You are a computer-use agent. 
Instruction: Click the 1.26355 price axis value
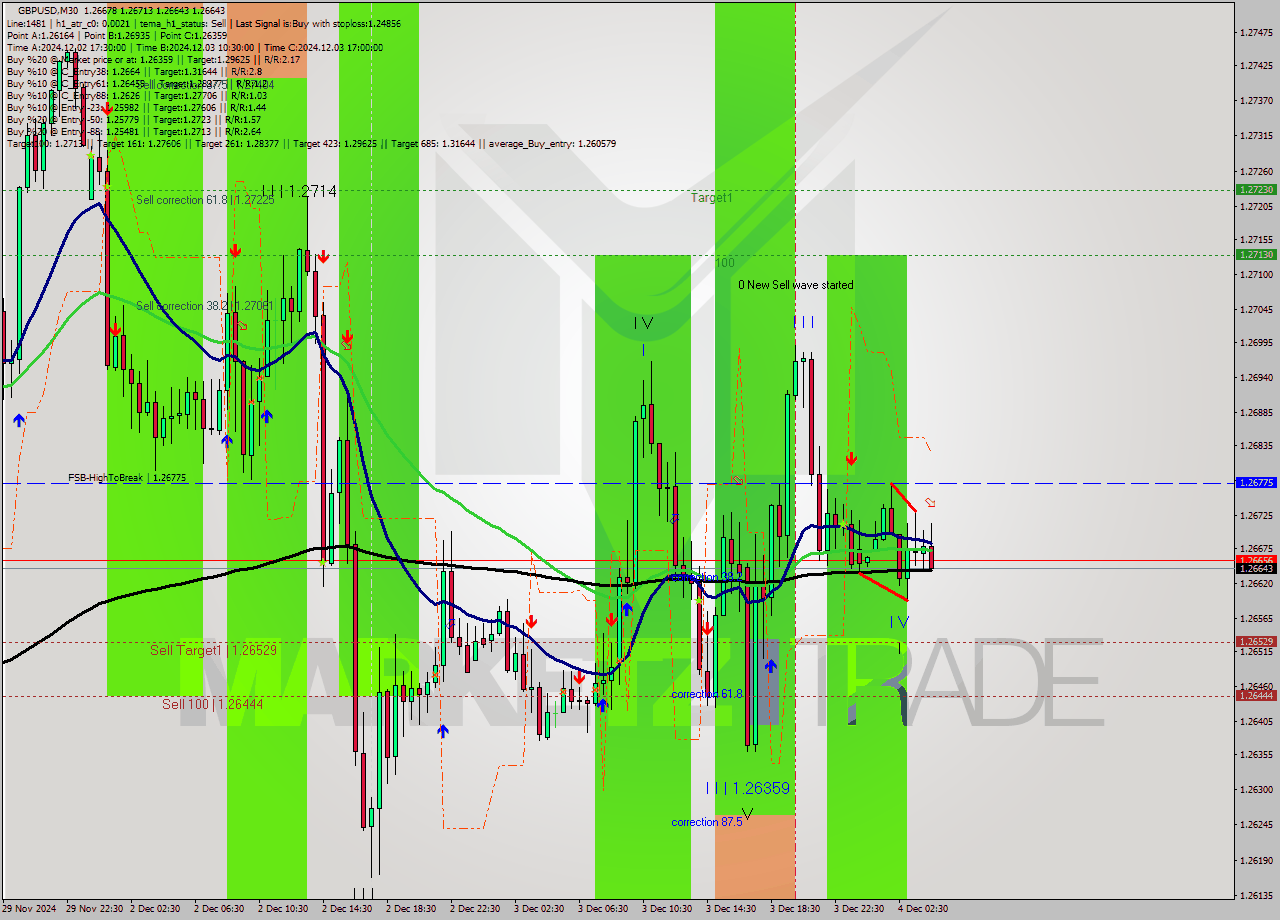tap(1255, 755)
